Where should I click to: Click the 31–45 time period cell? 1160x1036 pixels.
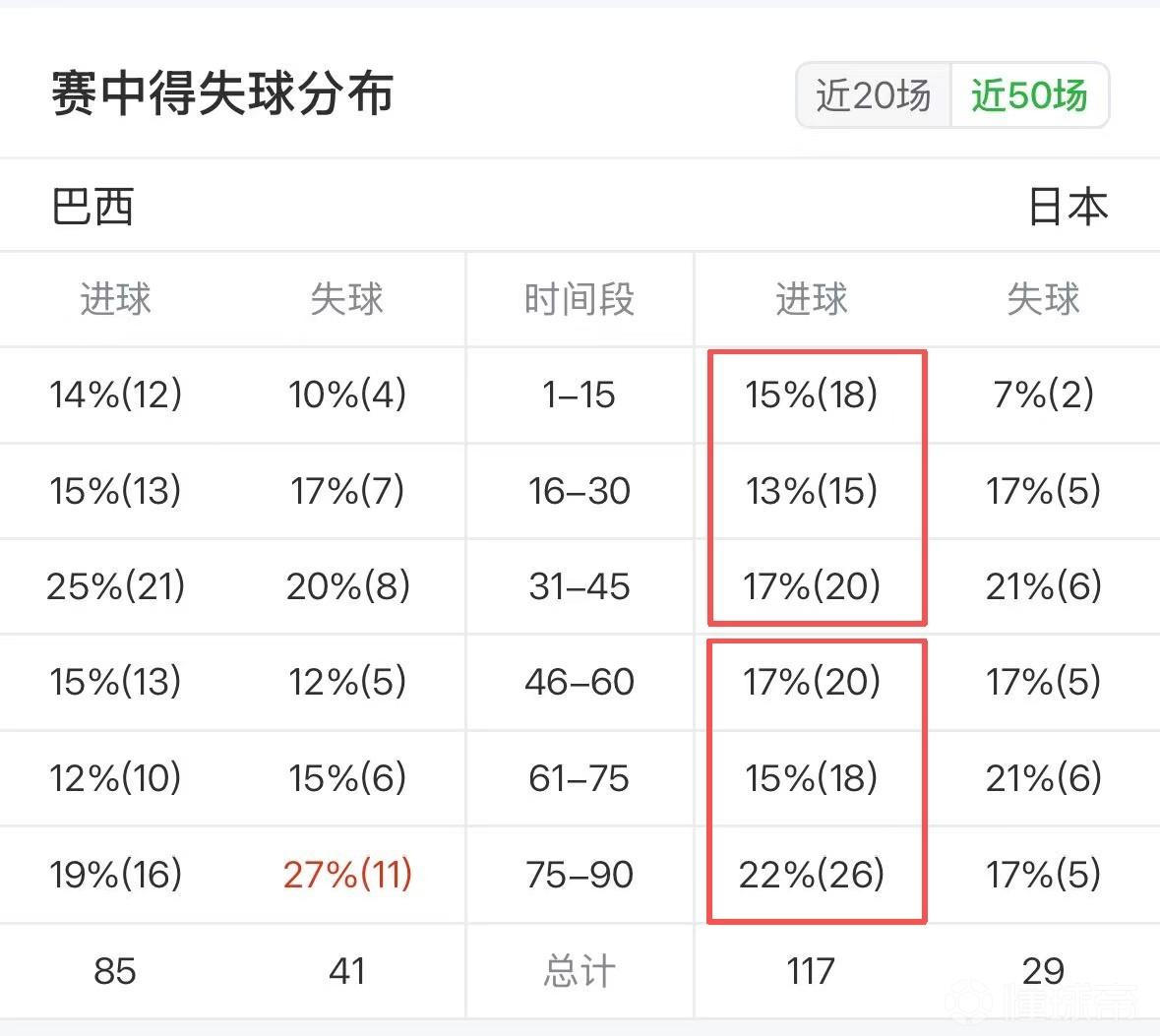coord(580,586)
